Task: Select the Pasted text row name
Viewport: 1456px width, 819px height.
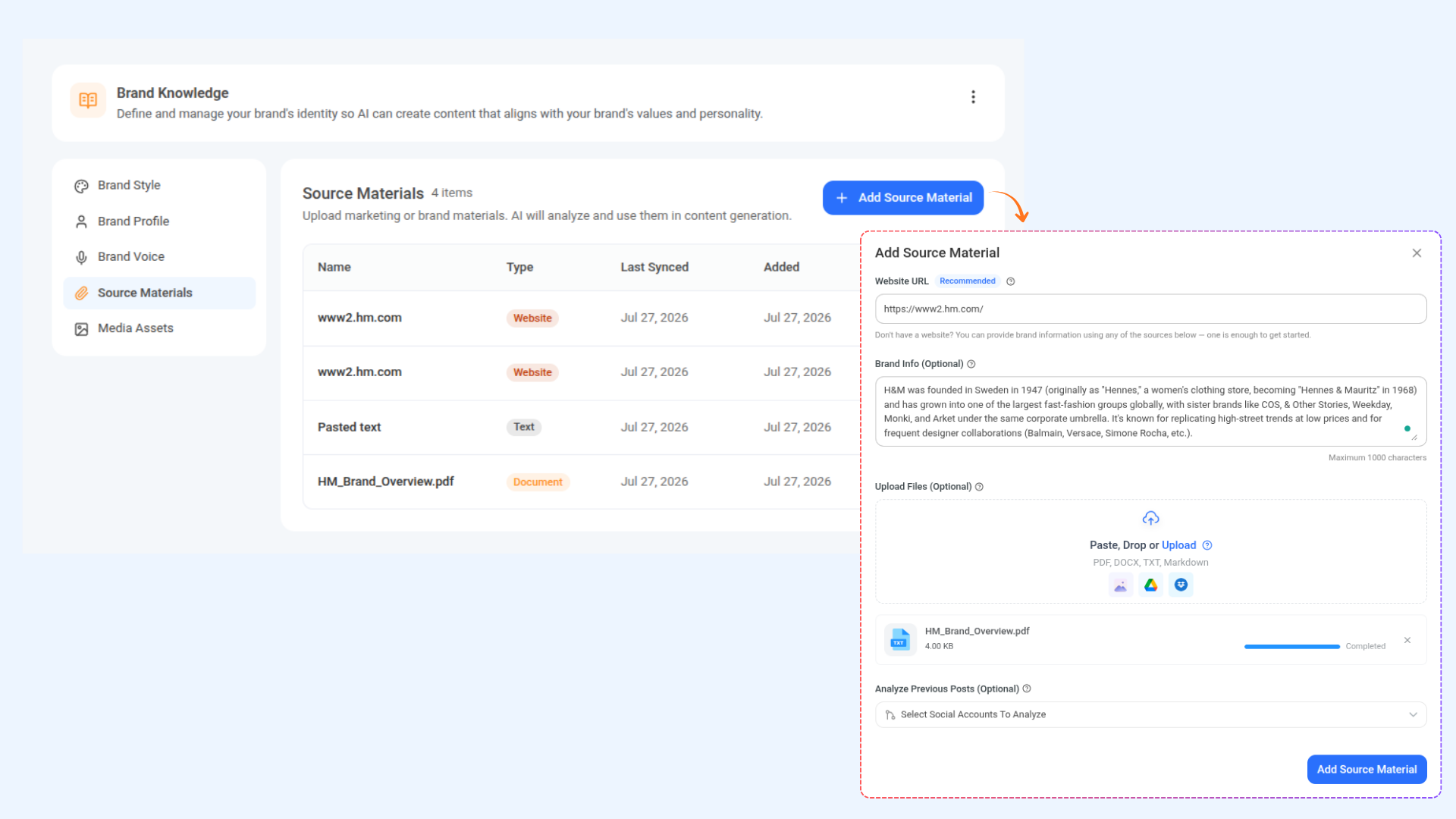Action: [349, 427]
